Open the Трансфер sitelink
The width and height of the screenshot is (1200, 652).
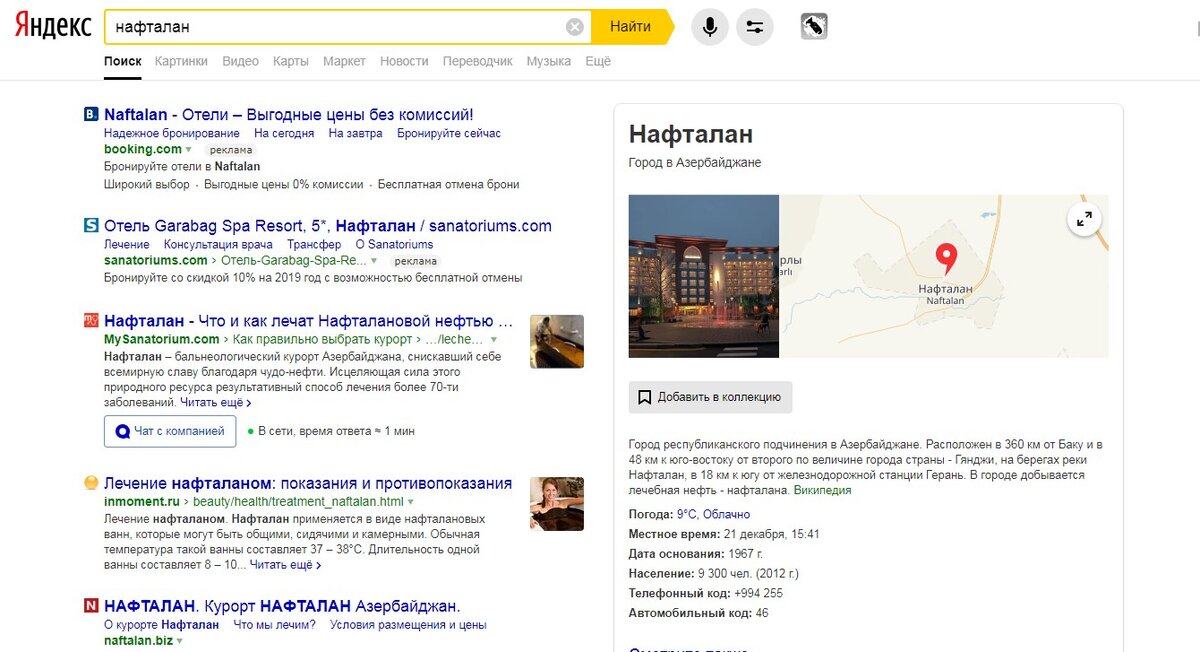point(314,245)
